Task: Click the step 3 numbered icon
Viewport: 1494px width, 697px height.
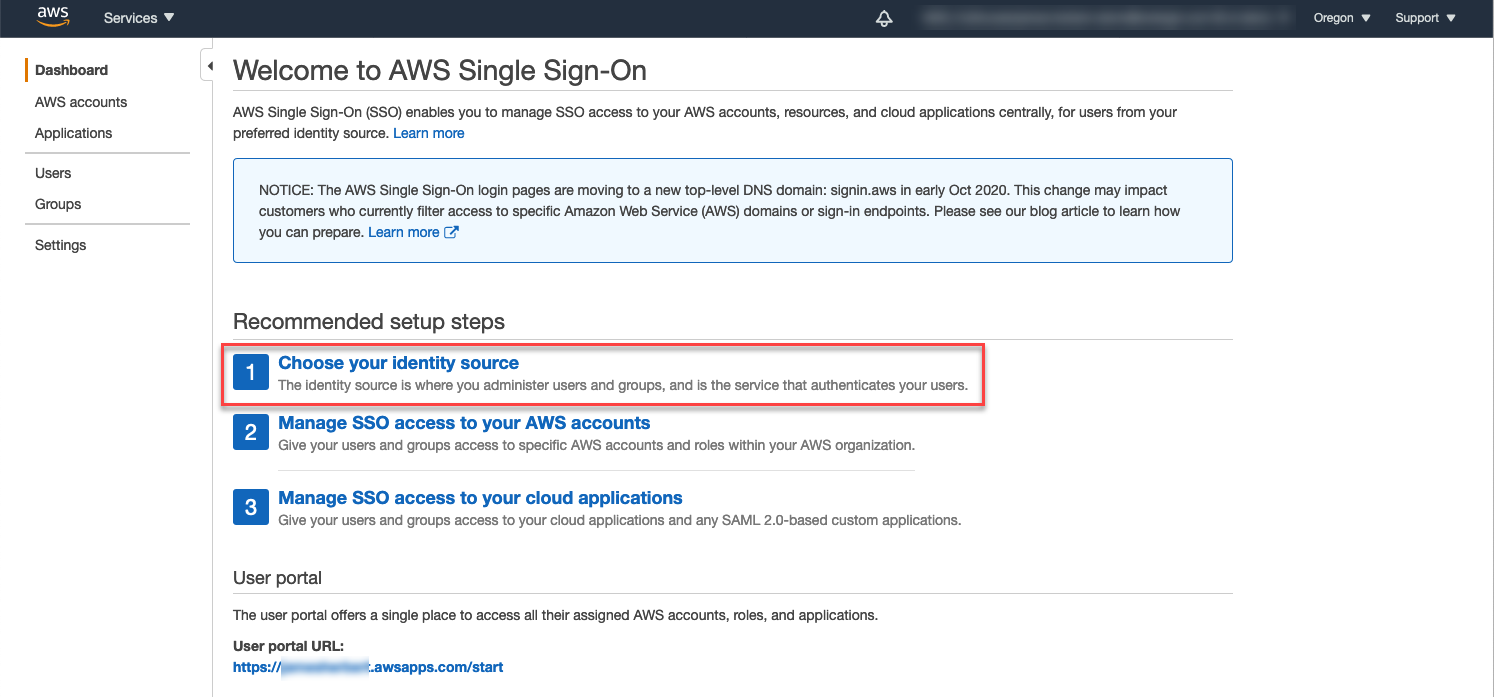Action: [250, 507]
